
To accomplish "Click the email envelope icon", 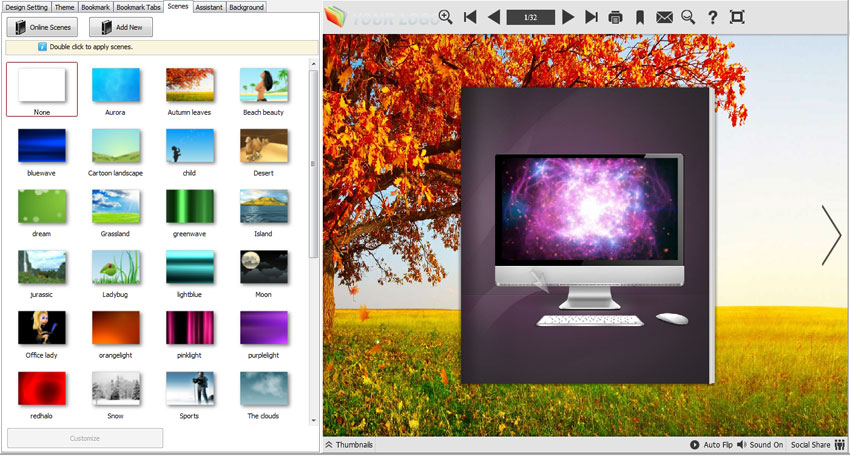I will 664,17.
